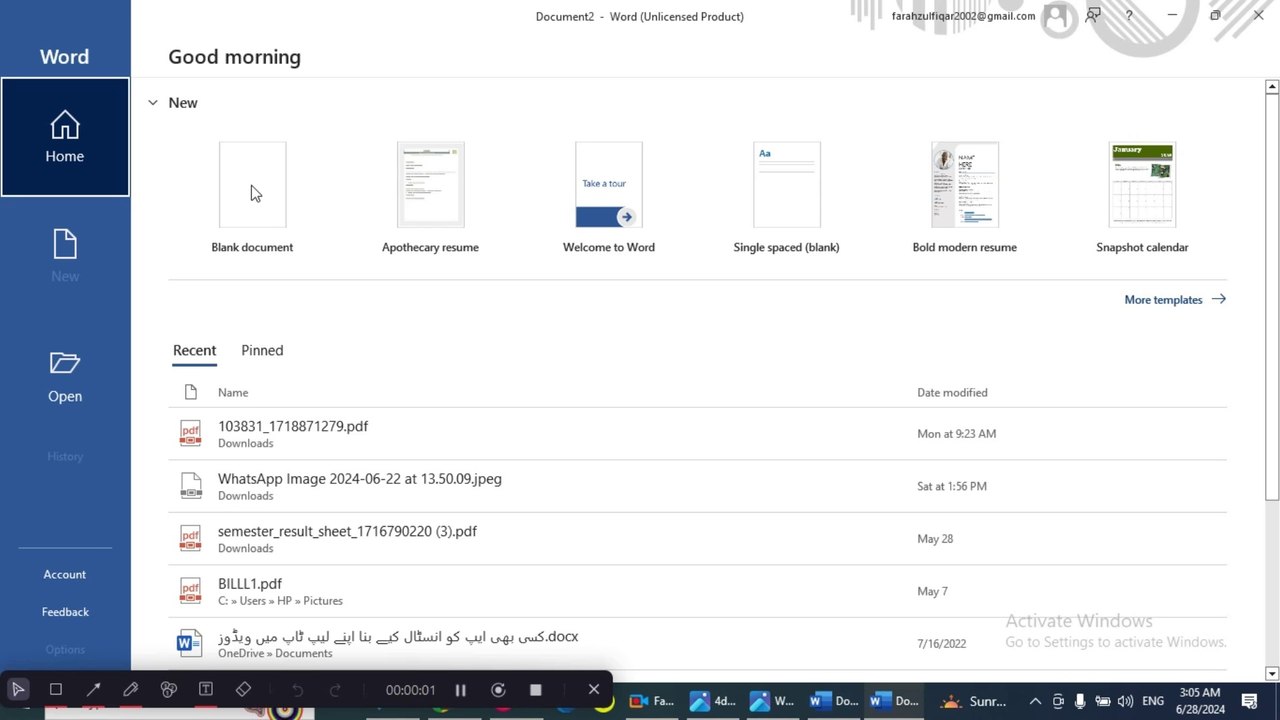Select the text annotation tool
This screenshot has width=1280, height=720.
point(205,689)
